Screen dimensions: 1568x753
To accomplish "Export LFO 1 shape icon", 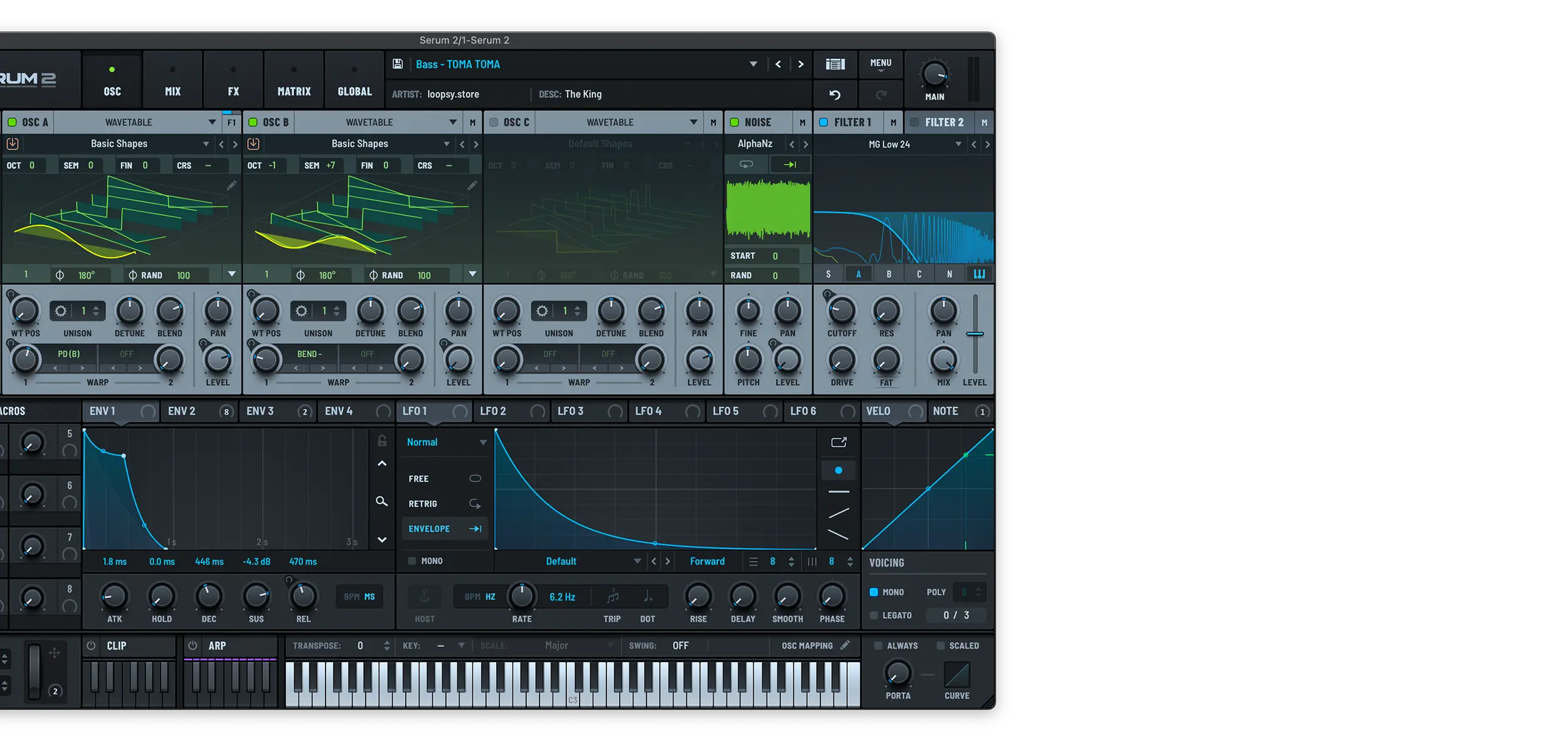I will [x=839, y=442].
